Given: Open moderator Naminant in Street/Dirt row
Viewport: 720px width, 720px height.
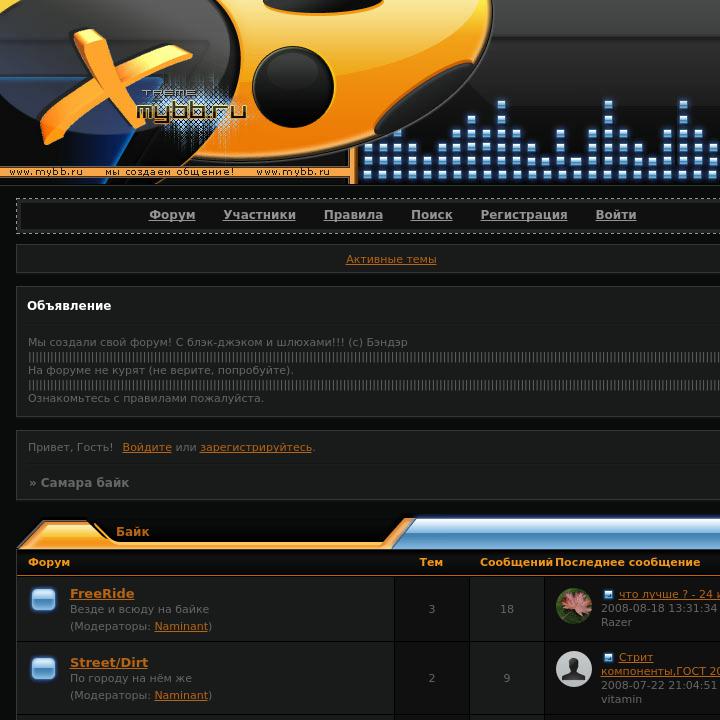Looking at the screenshot, I should 181,695.
